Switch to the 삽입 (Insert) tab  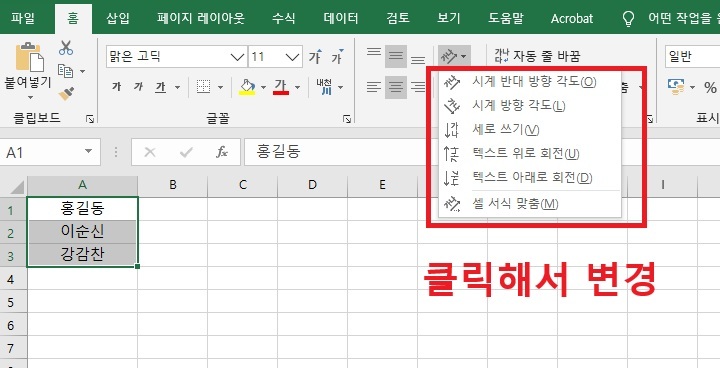point(118,18)
